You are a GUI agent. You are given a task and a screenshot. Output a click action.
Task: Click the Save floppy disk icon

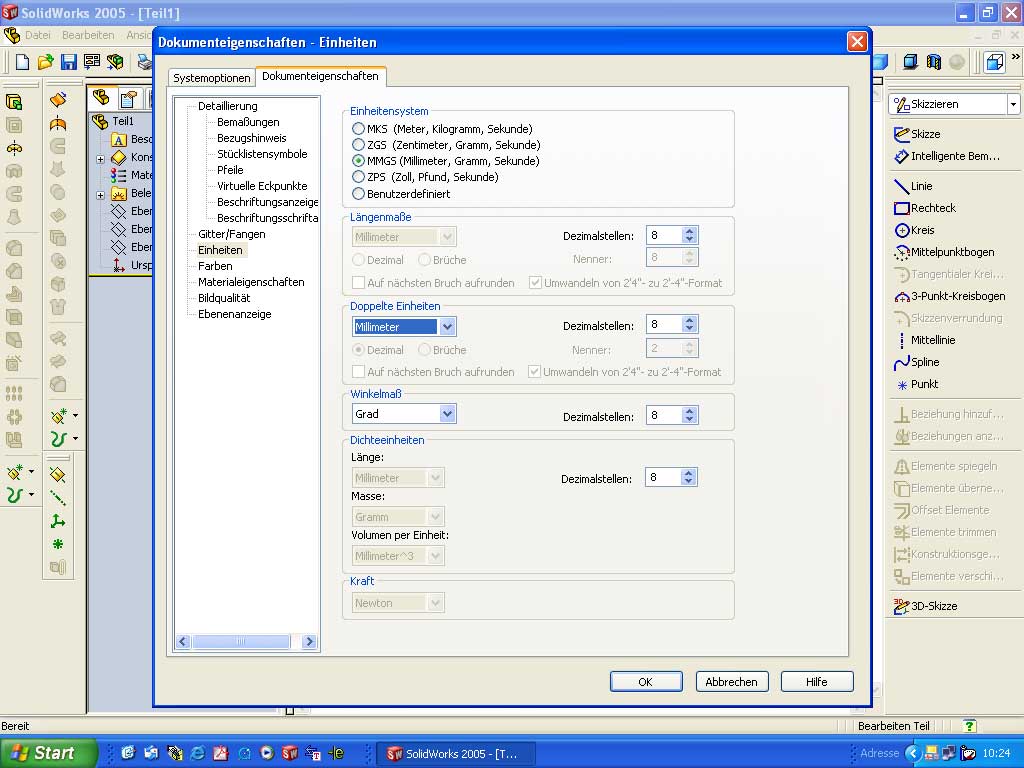pos(69,62)
